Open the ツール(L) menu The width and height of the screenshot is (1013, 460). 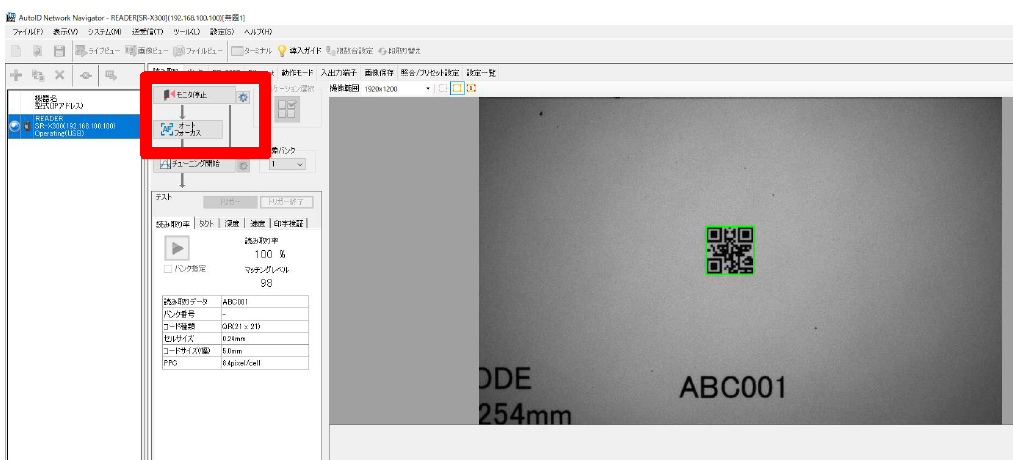(x=187, y=32)
